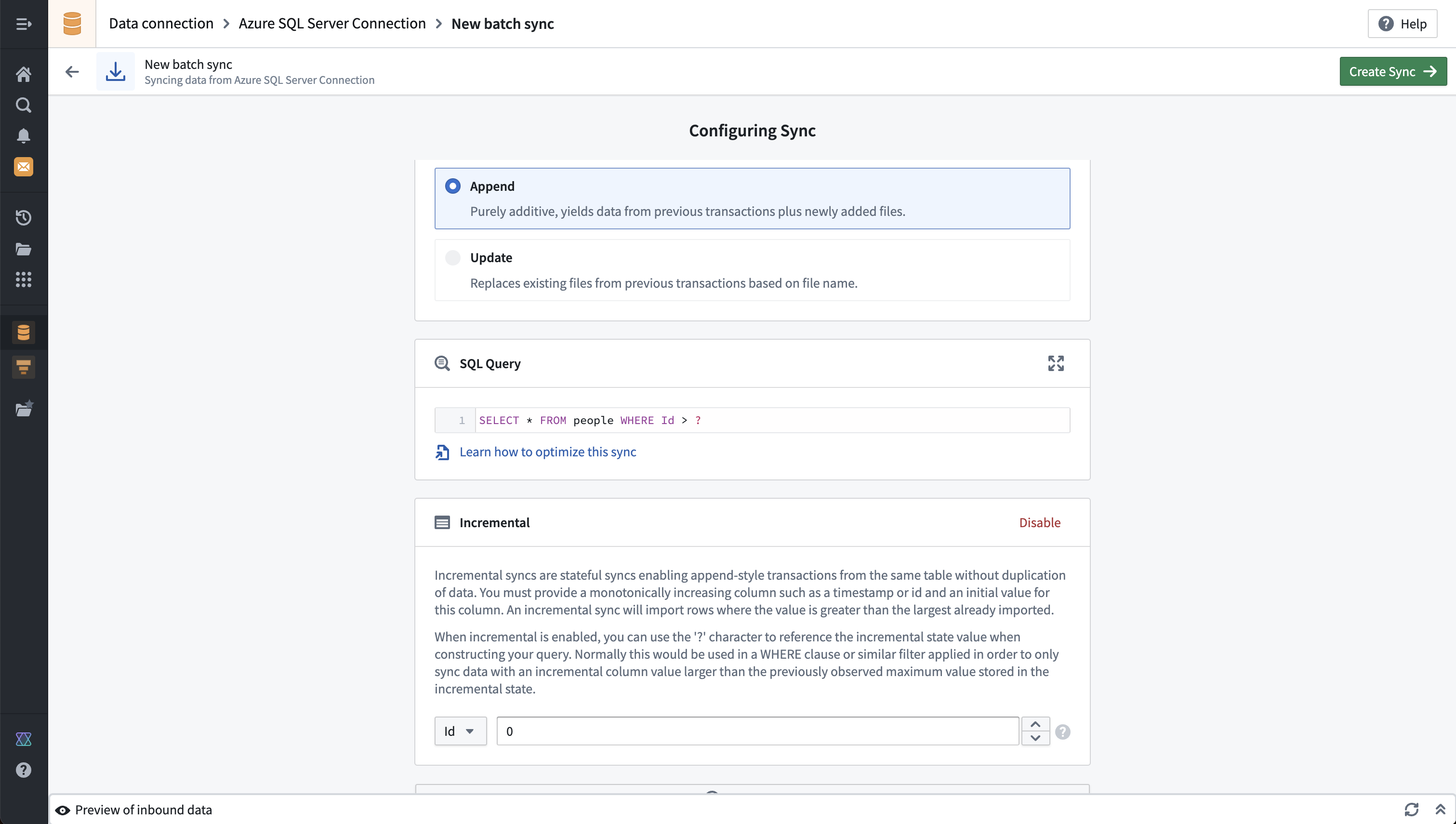Viewport: 1456px width, 824px height.
Task: Click the batch sync download icon
Action: click(x=116, y=71)
